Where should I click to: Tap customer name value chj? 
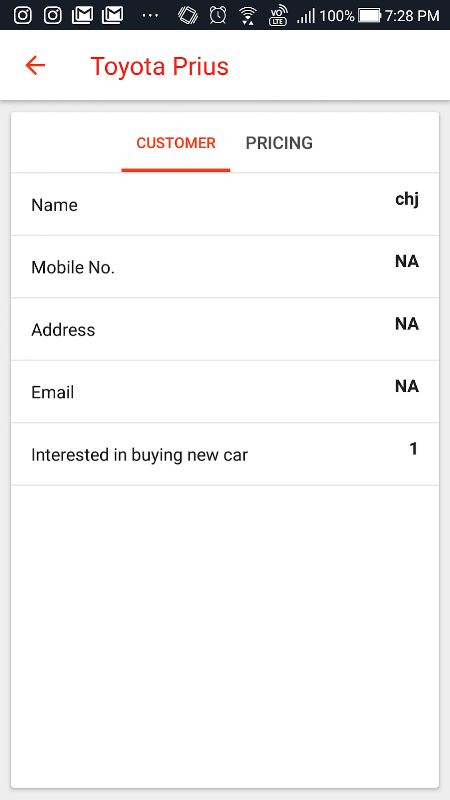click(x=407, y=199)
